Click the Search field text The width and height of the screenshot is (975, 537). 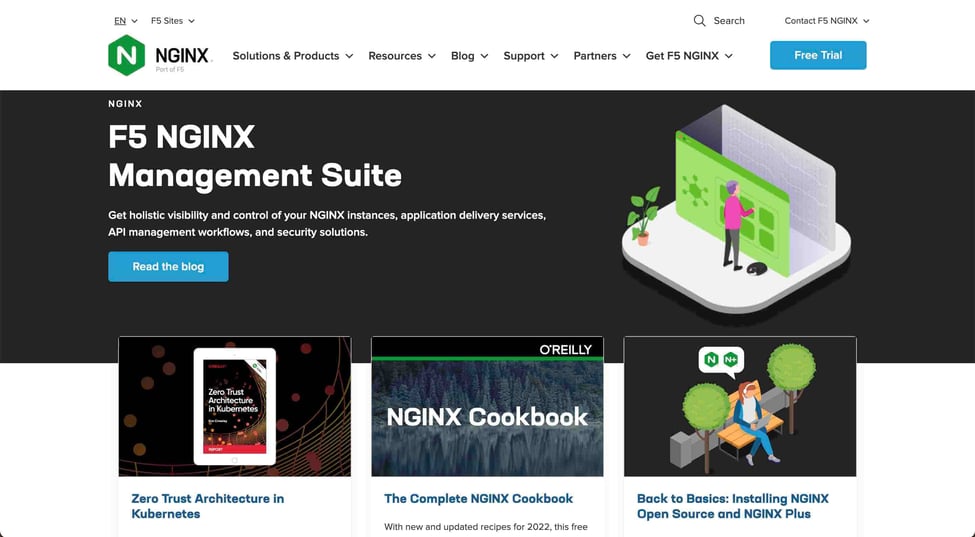point(729,21)
